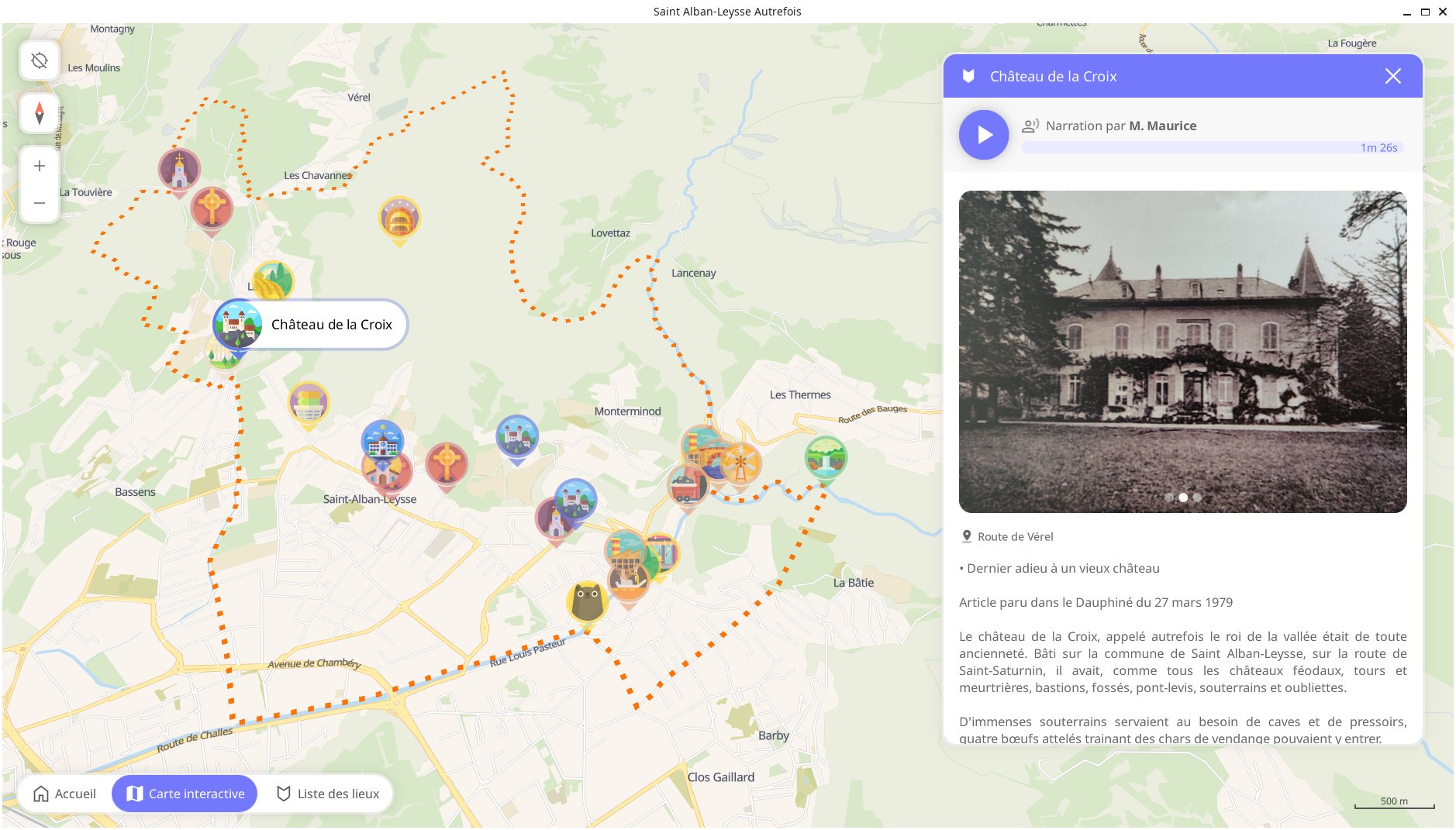Click the yellow bread oven marker
Image resolution: width=1456 pixels, height=830 pixels.
pos(399,218)
